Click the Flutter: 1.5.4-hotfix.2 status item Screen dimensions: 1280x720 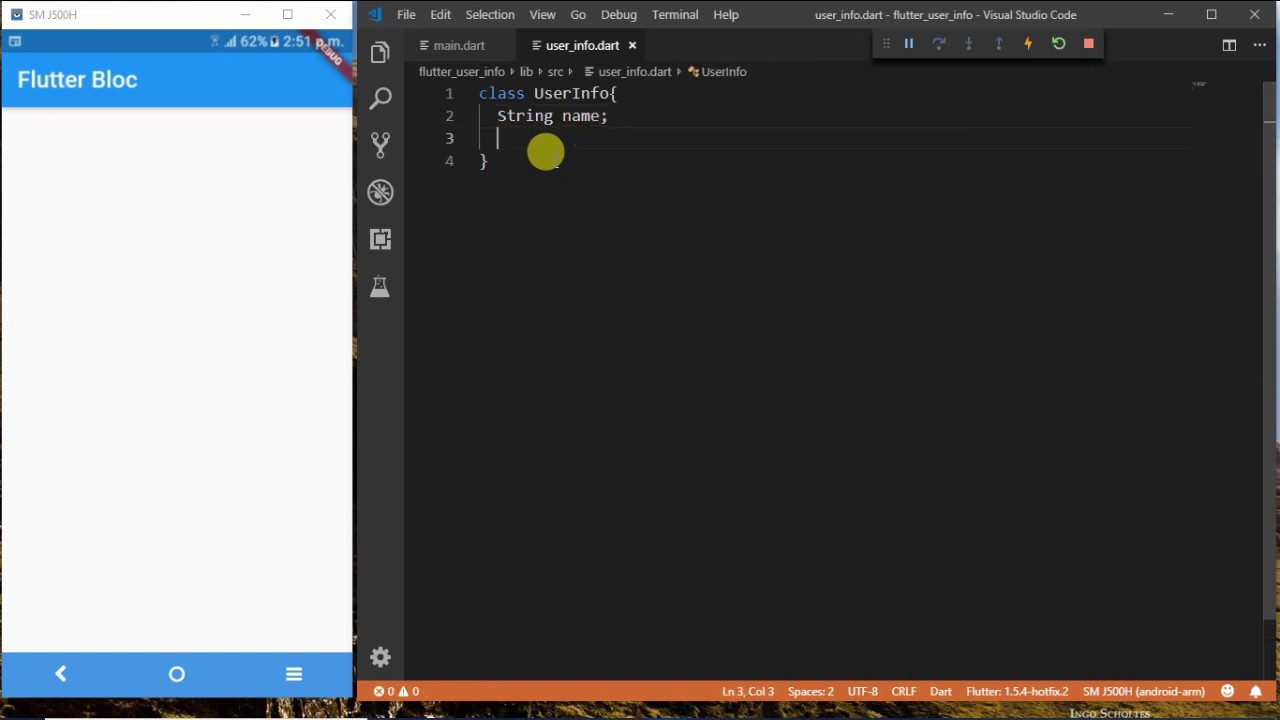(x=1017, y=692)
